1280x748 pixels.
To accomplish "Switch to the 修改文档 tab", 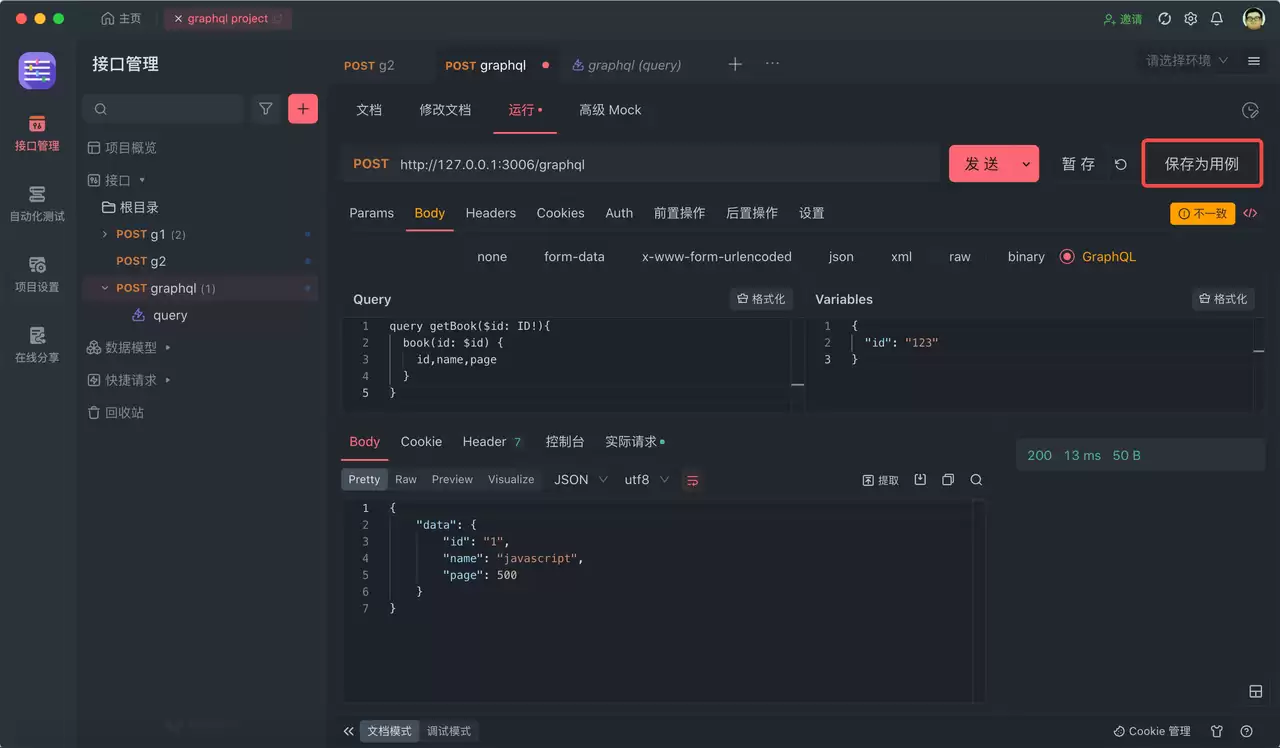I will tap(445, 110).
